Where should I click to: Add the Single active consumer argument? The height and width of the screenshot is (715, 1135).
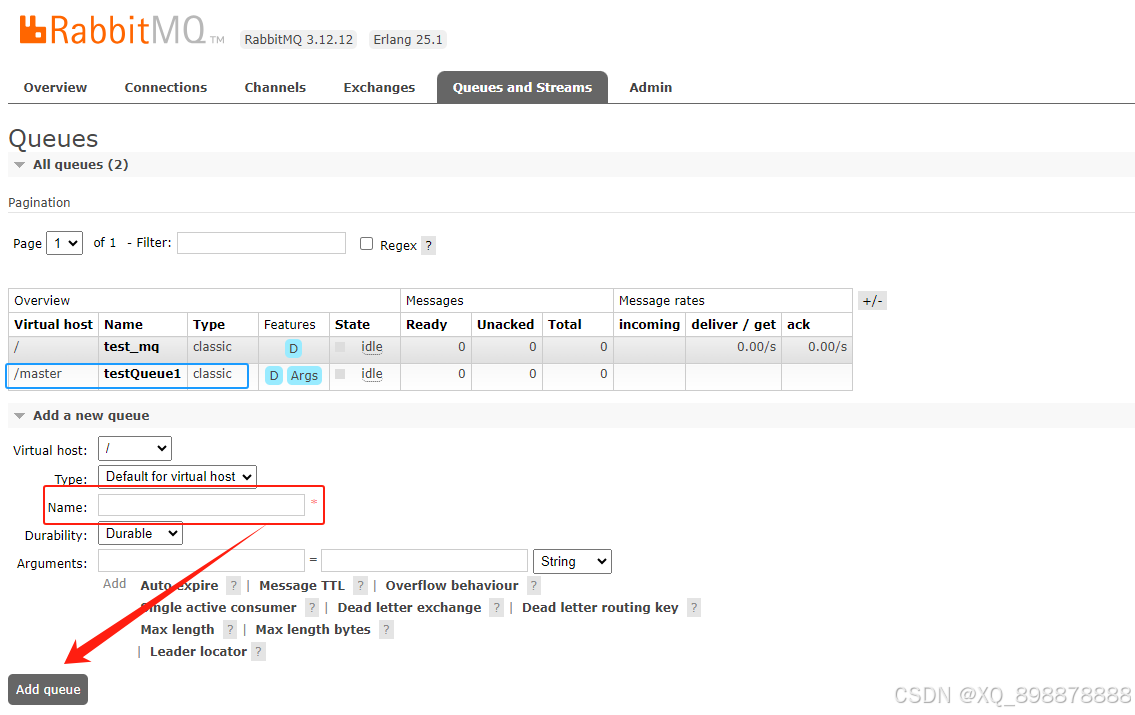point(219,608)
